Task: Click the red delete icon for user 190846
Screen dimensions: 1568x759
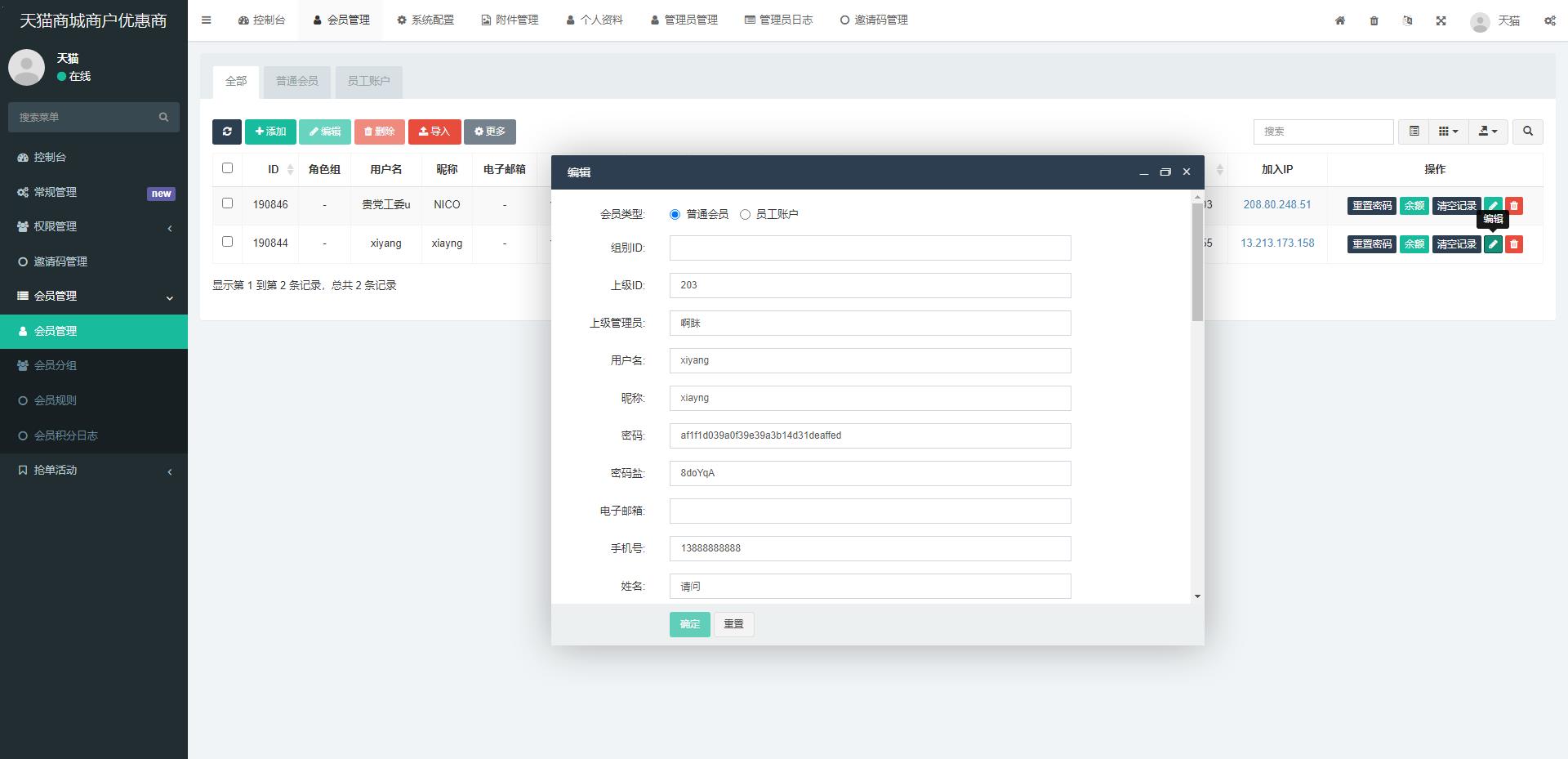Action: (x=1513, y=206)
